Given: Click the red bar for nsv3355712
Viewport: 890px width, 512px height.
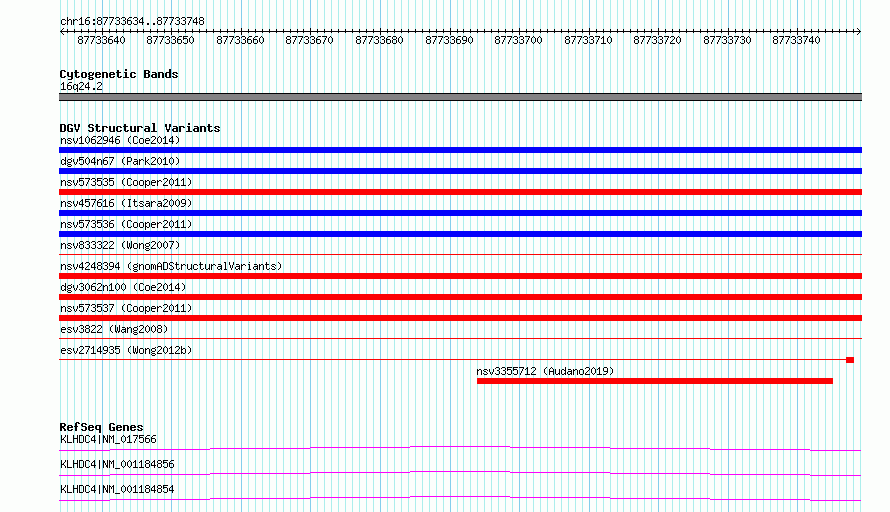Looking at the screenshot, I should 654,381.
